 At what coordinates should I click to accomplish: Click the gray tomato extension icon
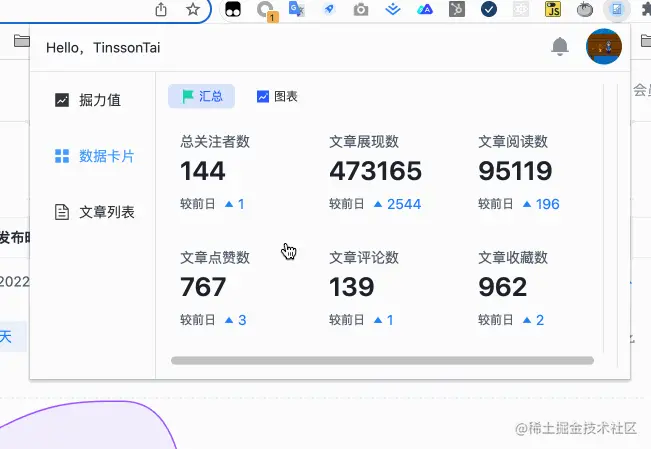585,9
